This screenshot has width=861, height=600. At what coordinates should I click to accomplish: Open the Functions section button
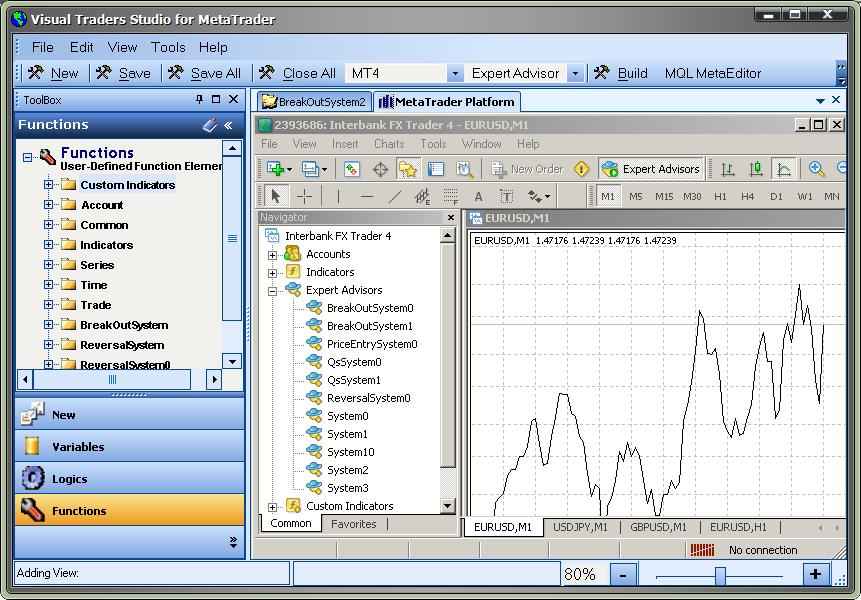(130, 510)
